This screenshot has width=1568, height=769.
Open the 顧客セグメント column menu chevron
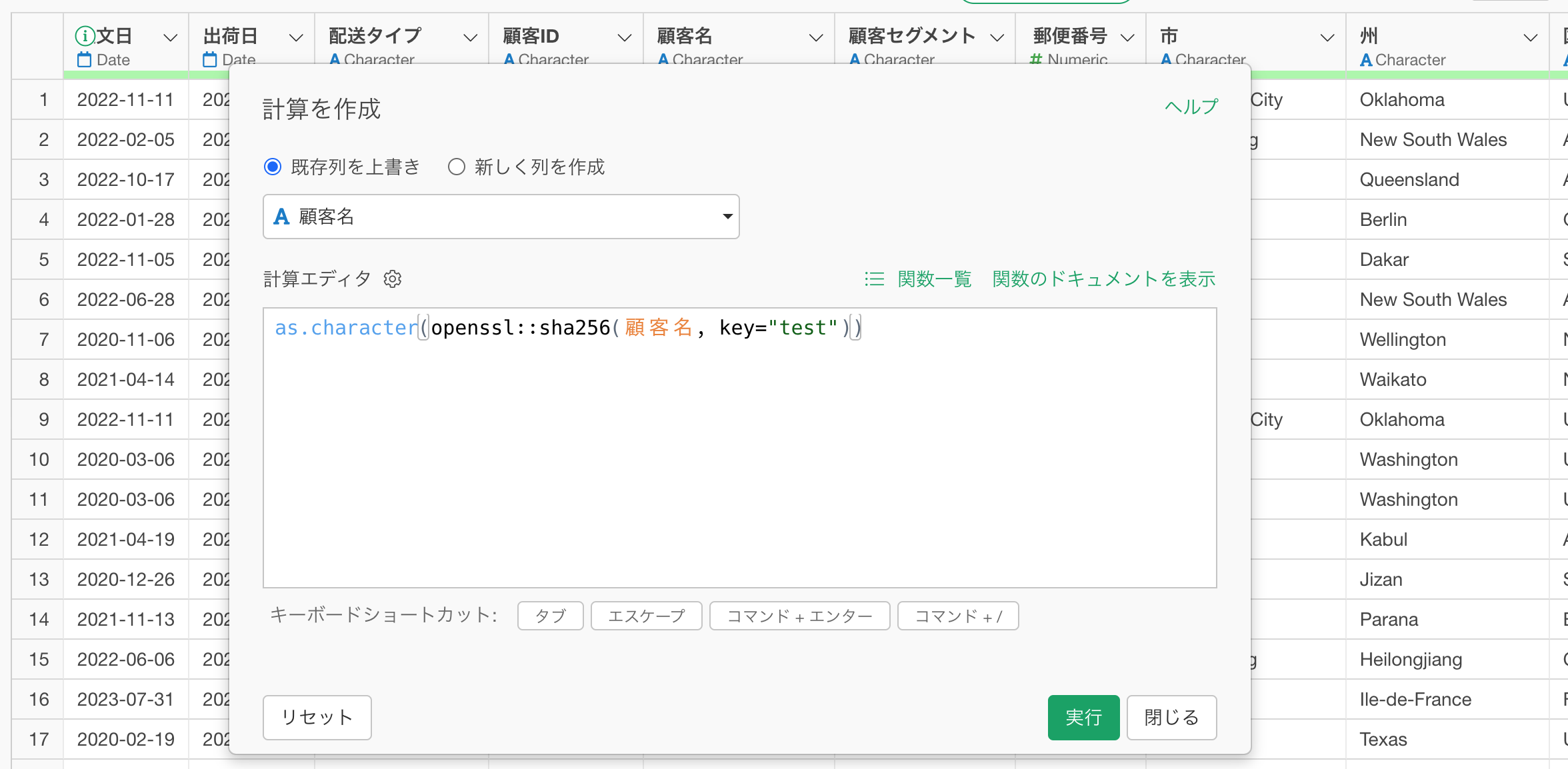[x=997, y=38]
